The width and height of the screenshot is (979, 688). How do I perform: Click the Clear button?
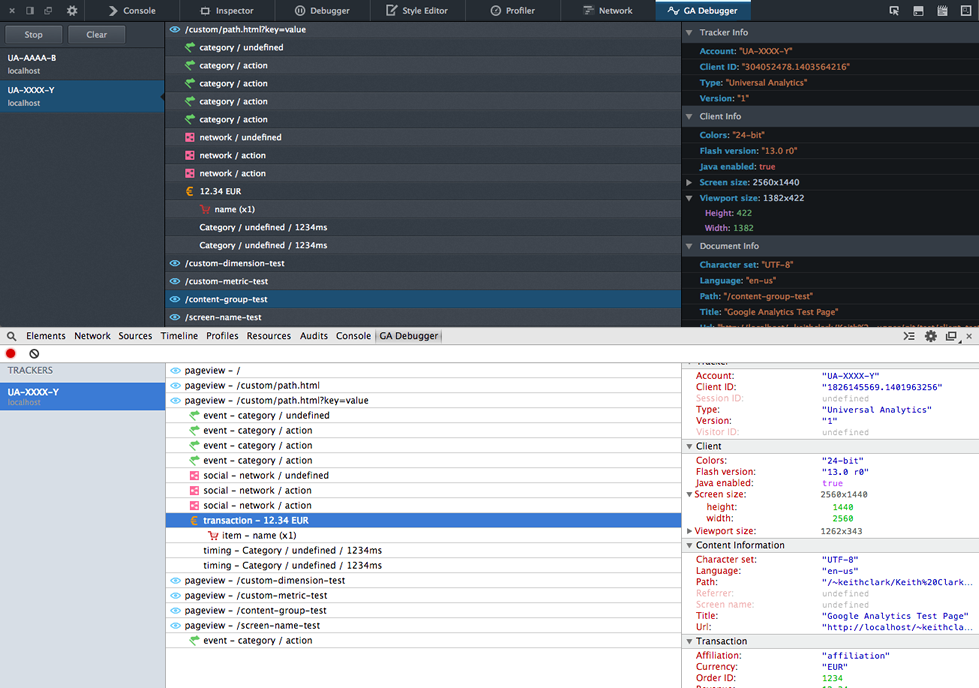click(x=97, y=35)
